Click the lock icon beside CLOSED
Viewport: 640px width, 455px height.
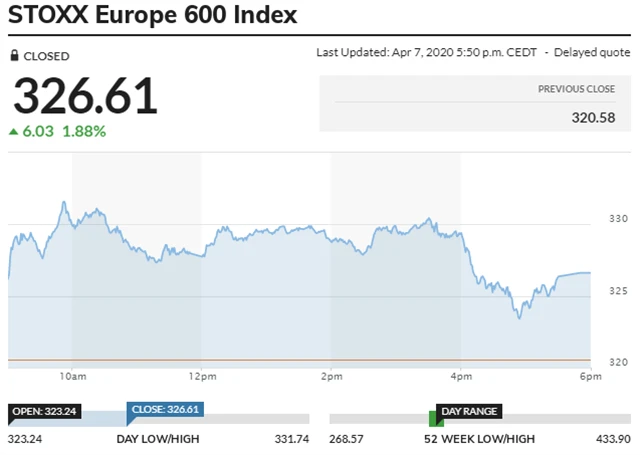(x=14, y=56)
